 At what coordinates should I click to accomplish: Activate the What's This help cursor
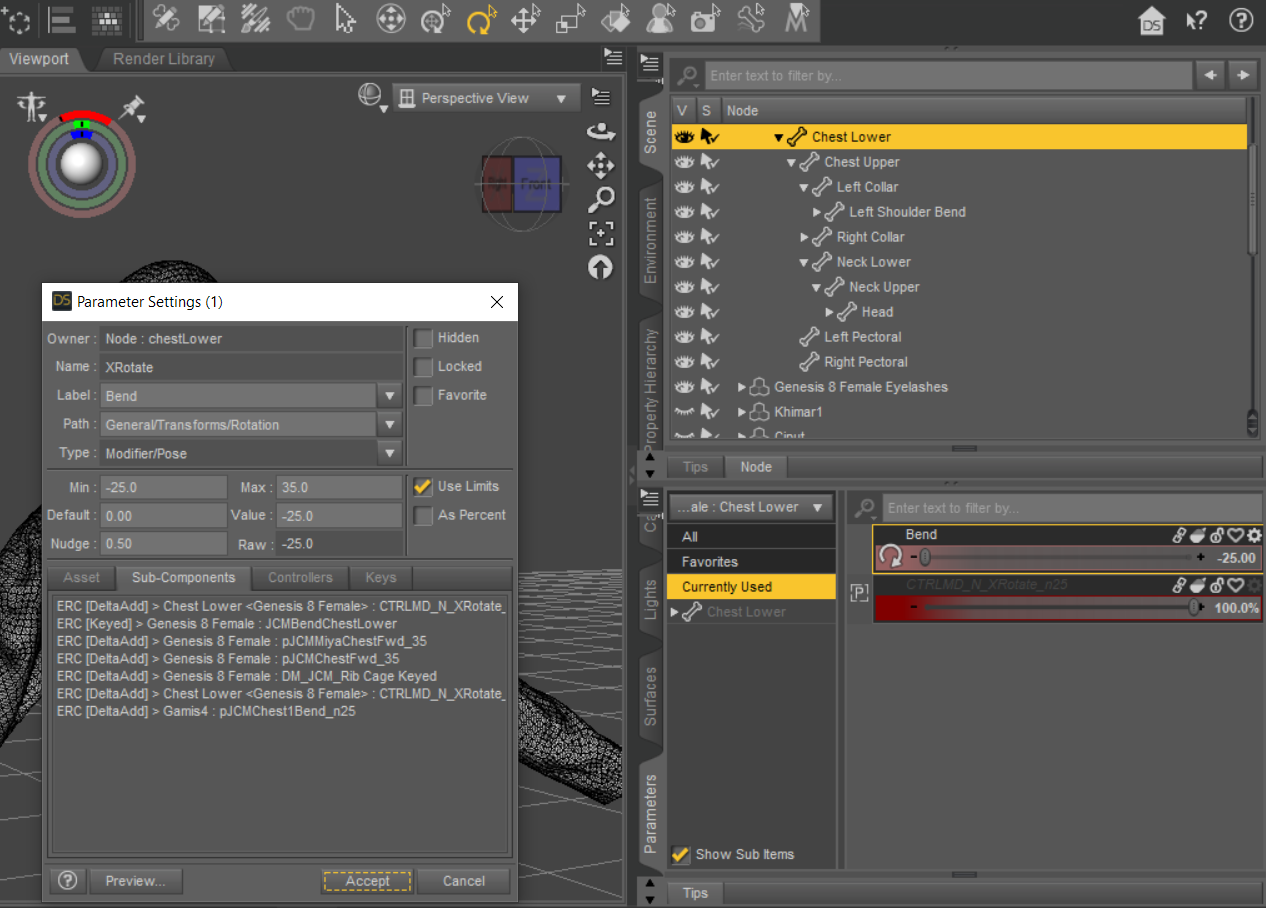[1196, 21]
